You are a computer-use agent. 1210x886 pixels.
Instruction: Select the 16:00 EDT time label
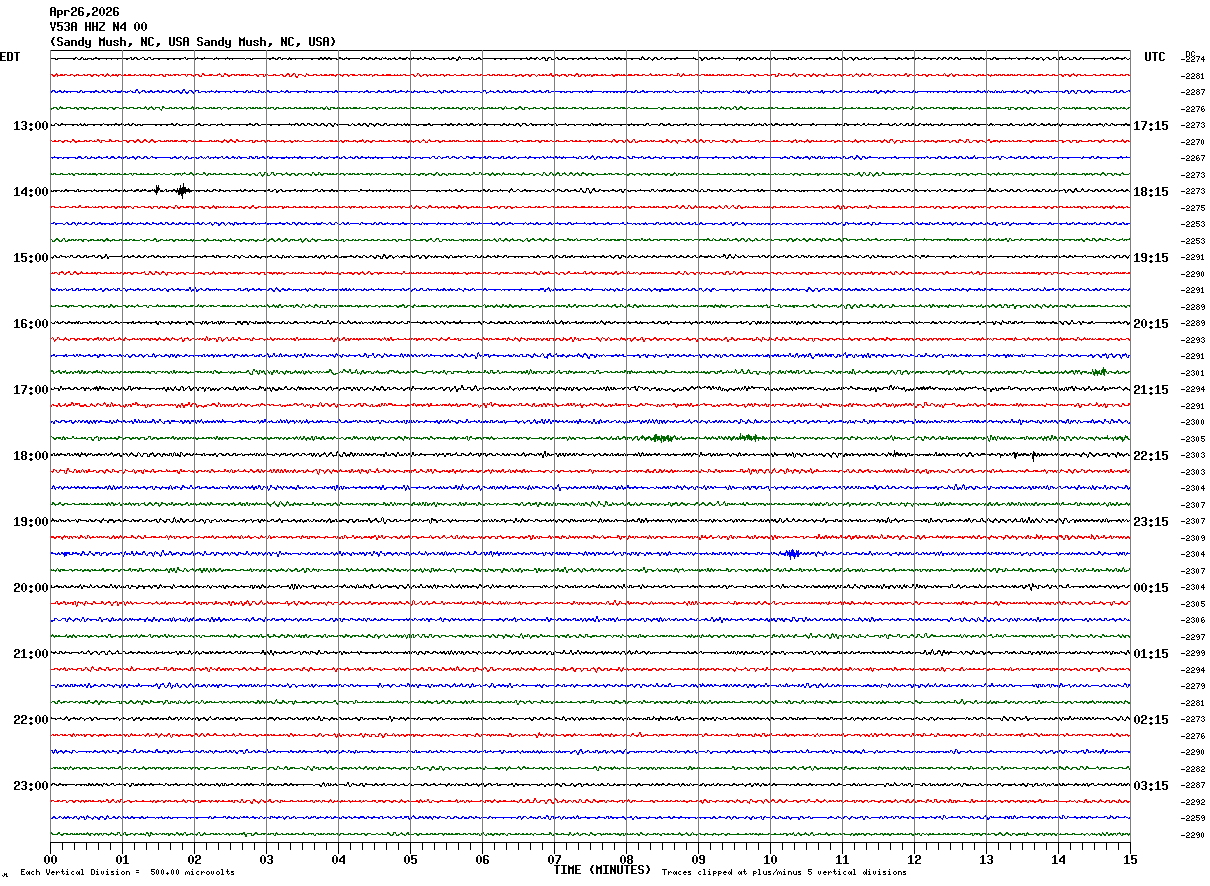(x=30, y=324)
